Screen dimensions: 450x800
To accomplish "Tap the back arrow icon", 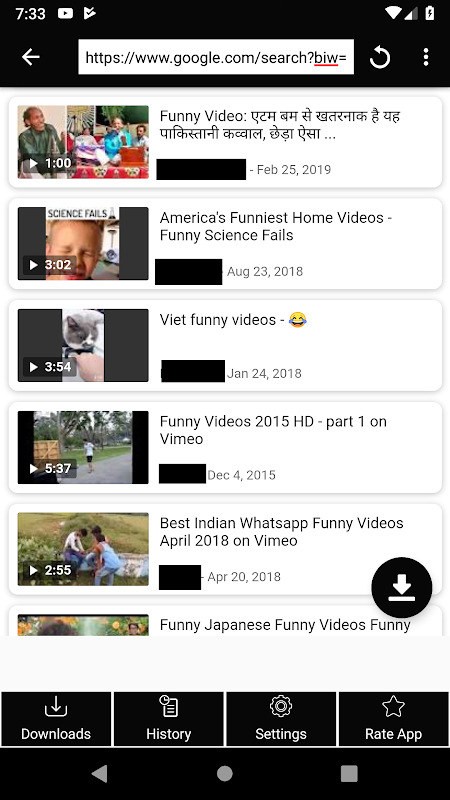I will [31, 57].
